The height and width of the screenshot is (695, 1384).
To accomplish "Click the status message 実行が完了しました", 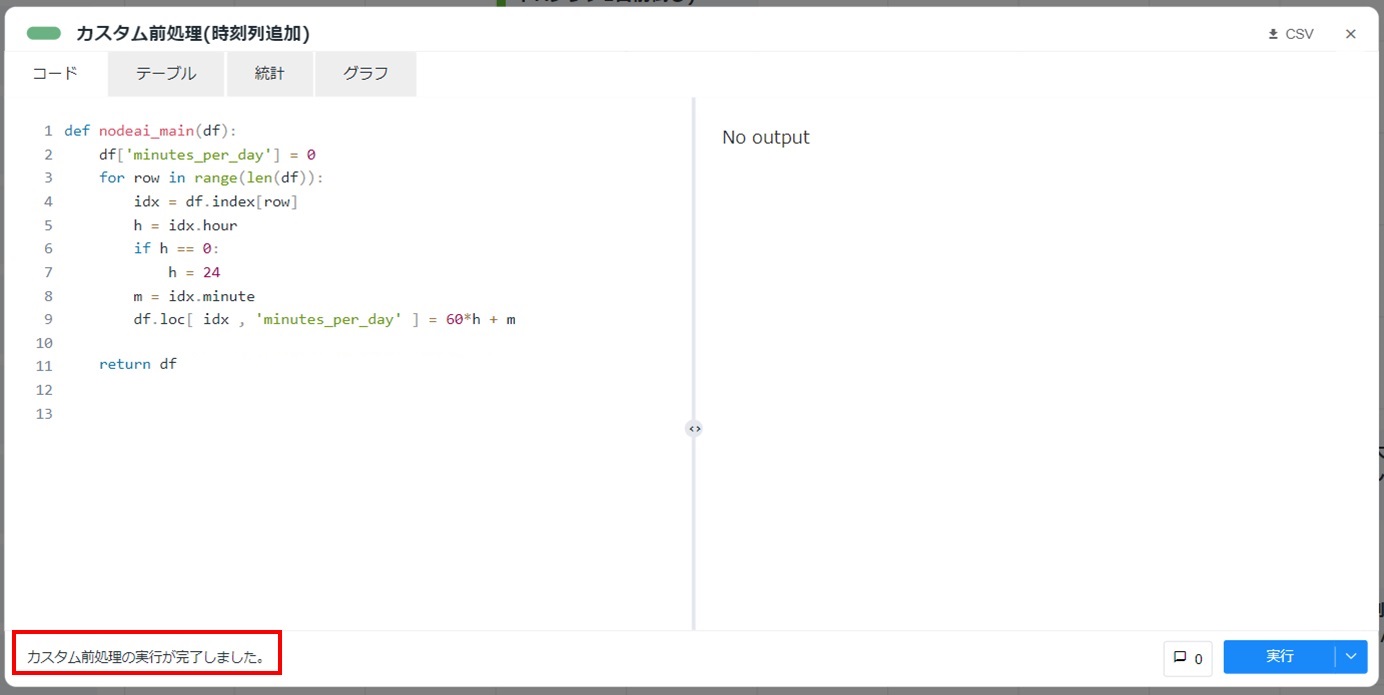I will pyautogui.click(x=146, y=658).
